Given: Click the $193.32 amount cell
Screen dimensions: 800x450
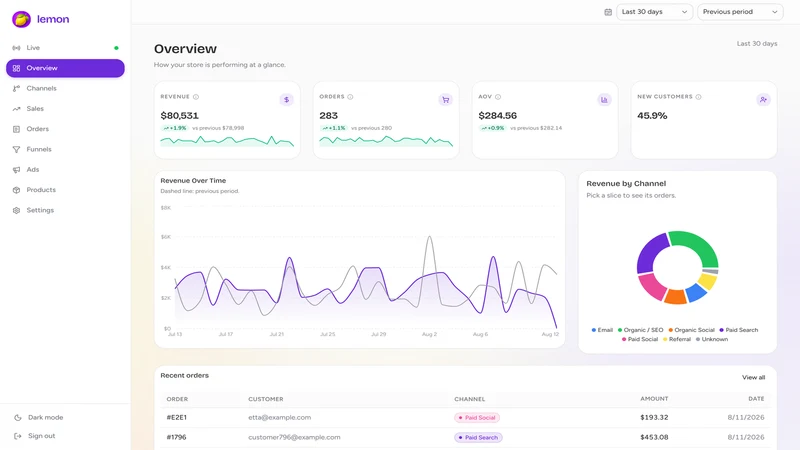Looking at the screenshot, I should [654, 417].
